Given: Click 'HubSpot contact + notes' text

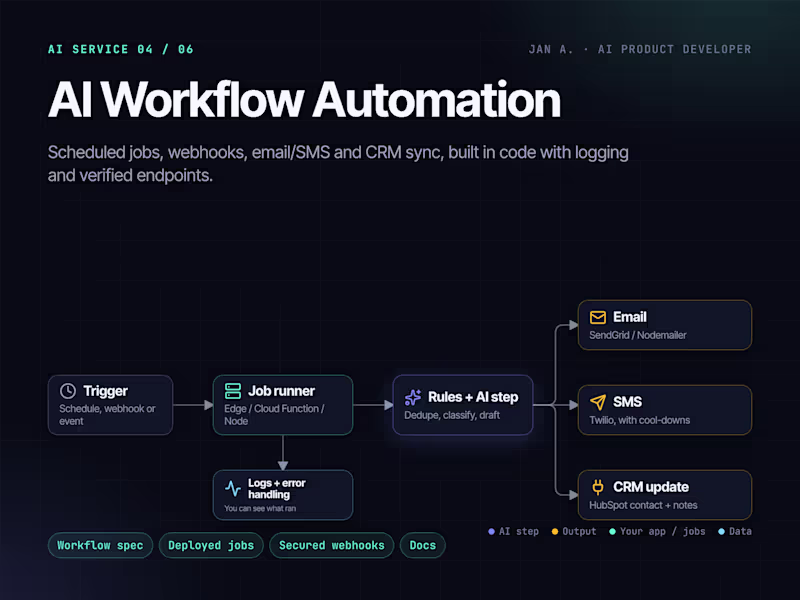Looking at the screenshot, I should (x=643, y=505).
